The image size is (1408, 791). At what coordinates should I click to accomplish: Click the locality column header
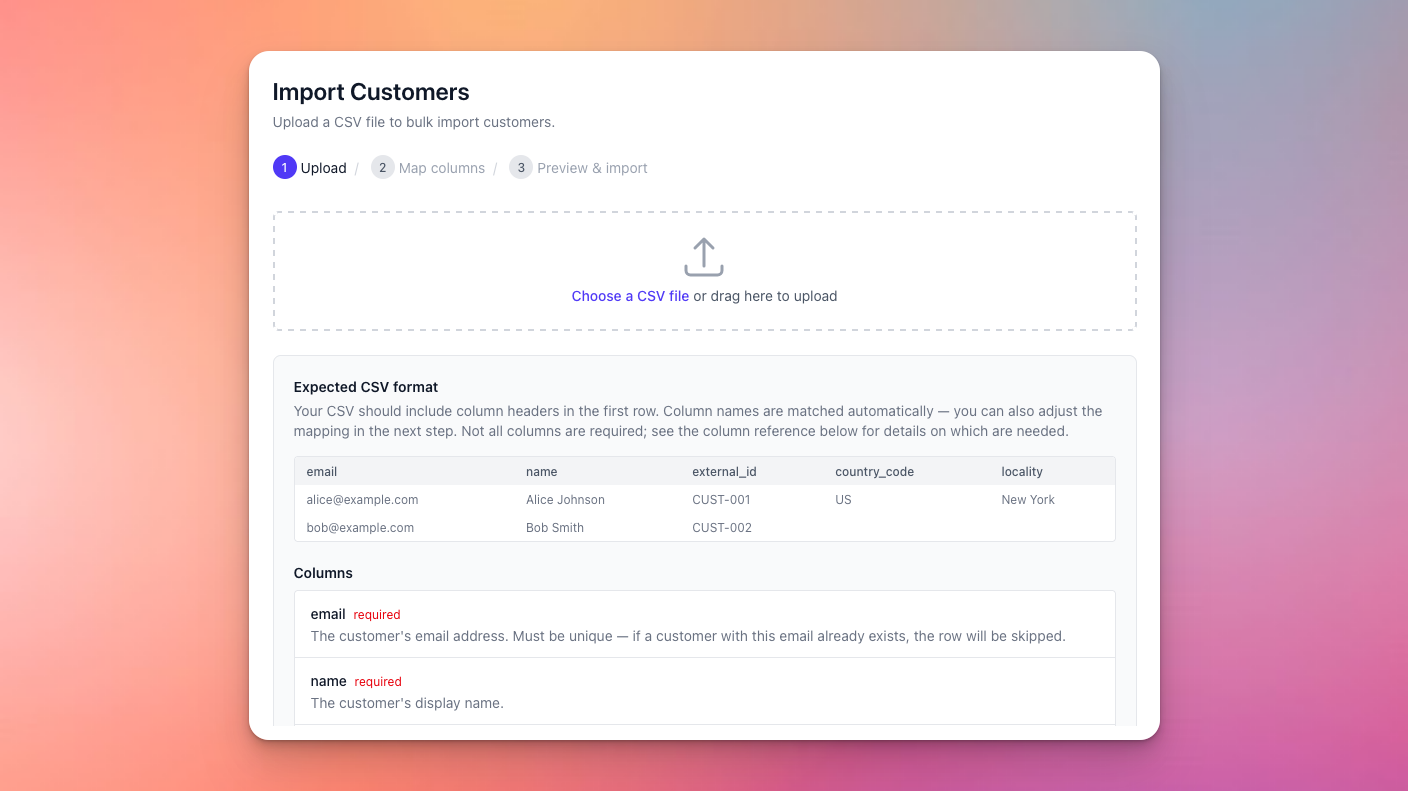point(1021,472)
